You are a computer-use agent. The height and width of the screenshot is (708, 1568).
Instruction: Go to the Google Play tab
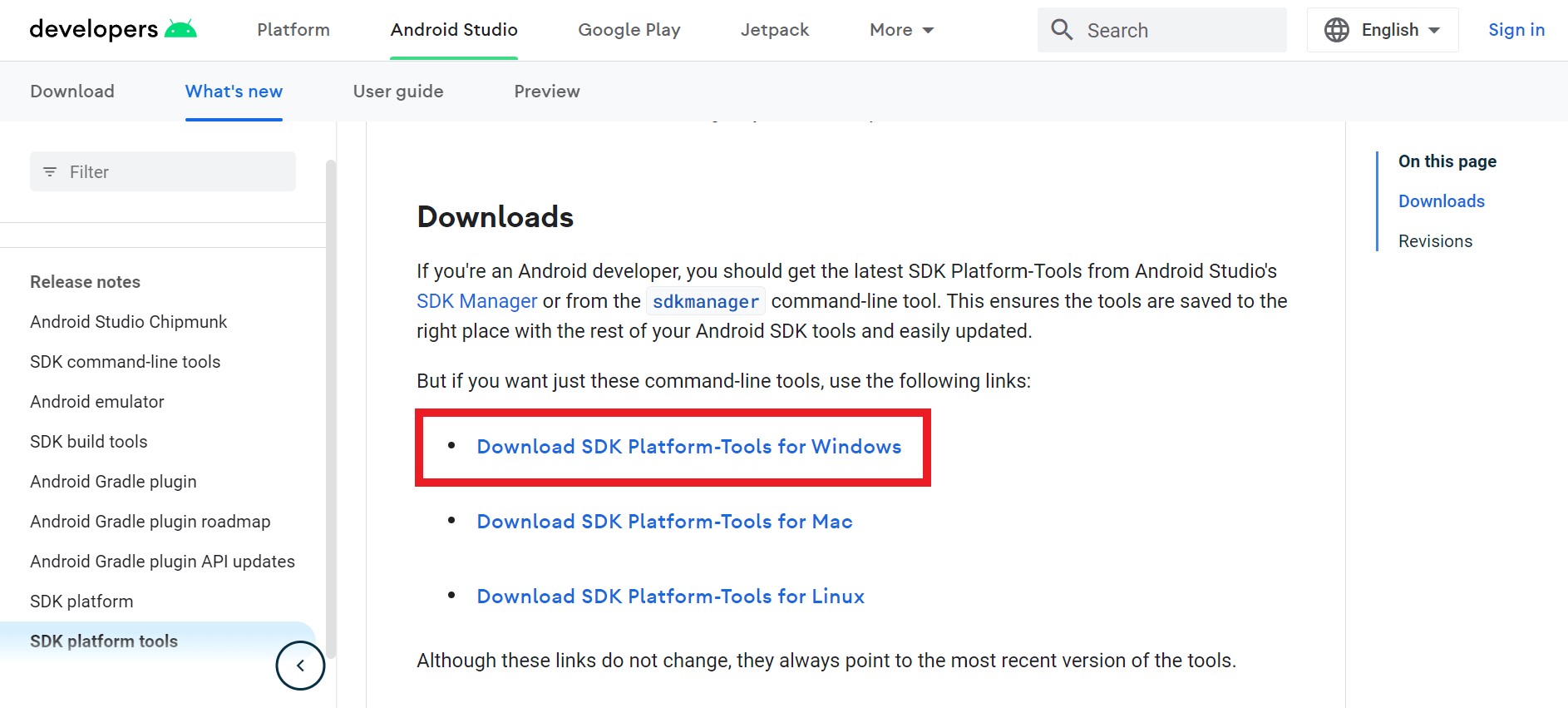point(629,30)
